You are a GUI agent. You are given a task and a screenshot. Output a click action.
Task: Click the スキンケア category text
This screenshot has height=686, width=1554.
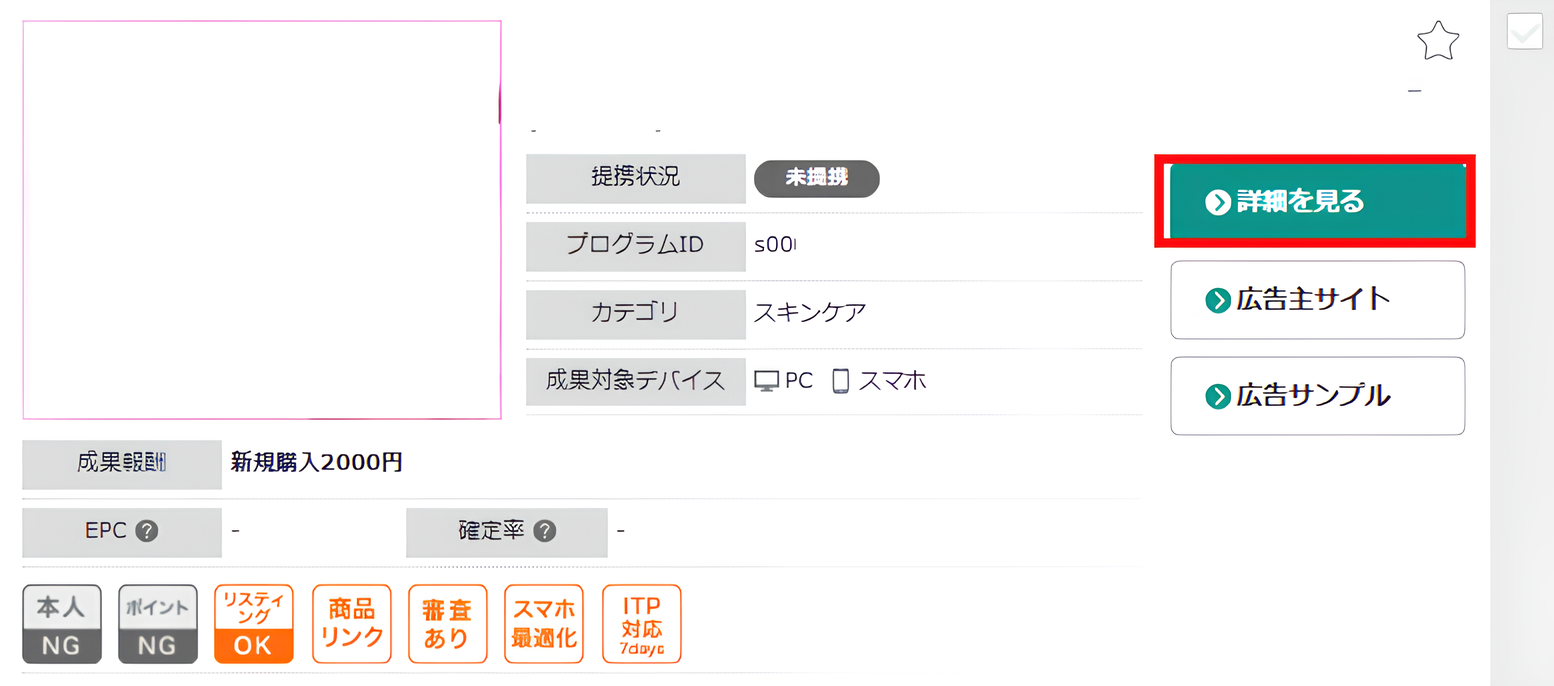(x=810, y=312)
